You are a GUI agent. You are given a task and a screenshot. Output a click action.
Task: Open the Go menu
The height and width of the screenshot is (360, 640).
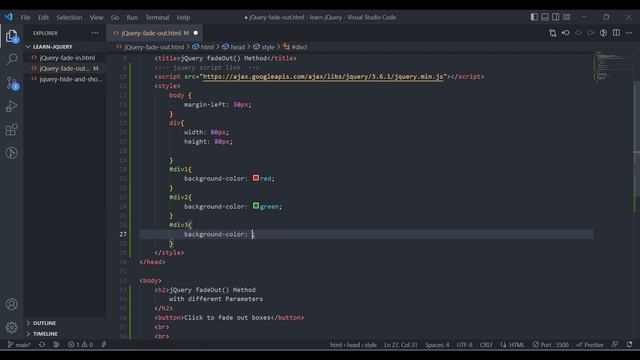115,18
